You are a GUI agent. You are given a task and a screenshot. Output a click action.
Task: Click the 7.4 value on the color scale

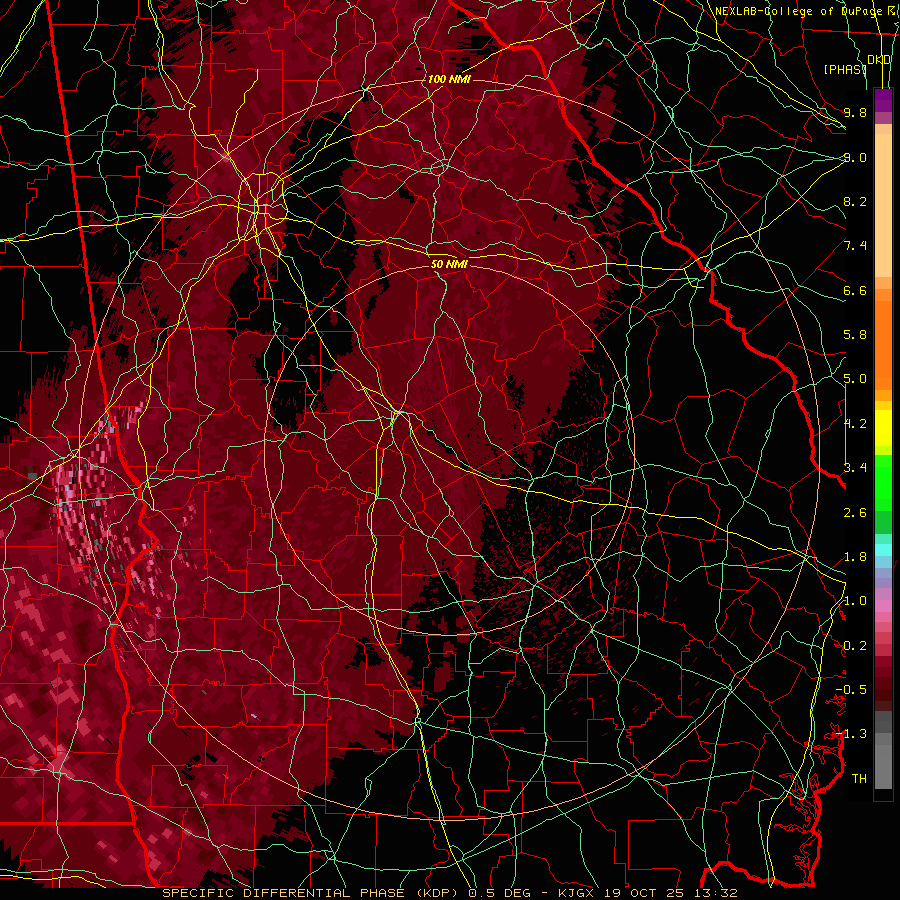point(855,246)
